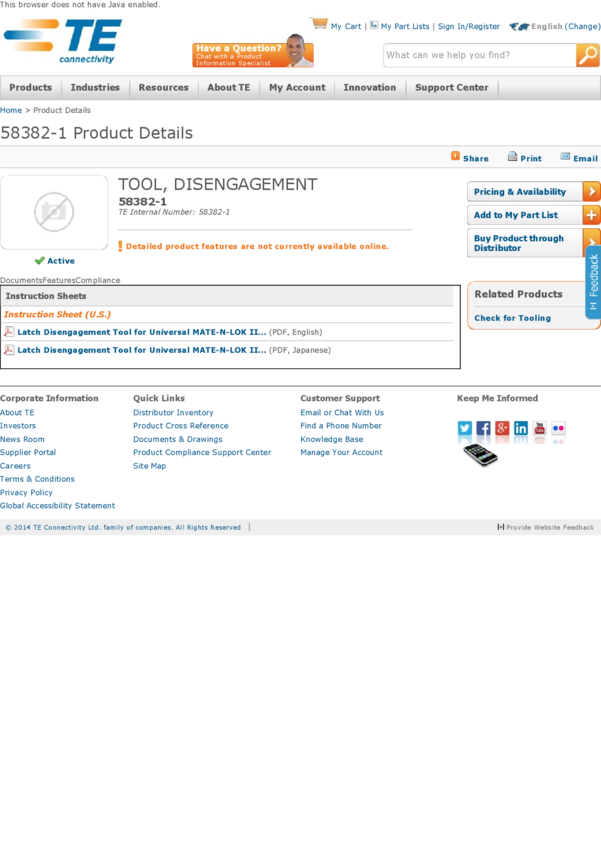This screenshot has width=601, height=850.
Task: Open the English Latch Disengagement Tool PDF
Action: pos(142,332)
